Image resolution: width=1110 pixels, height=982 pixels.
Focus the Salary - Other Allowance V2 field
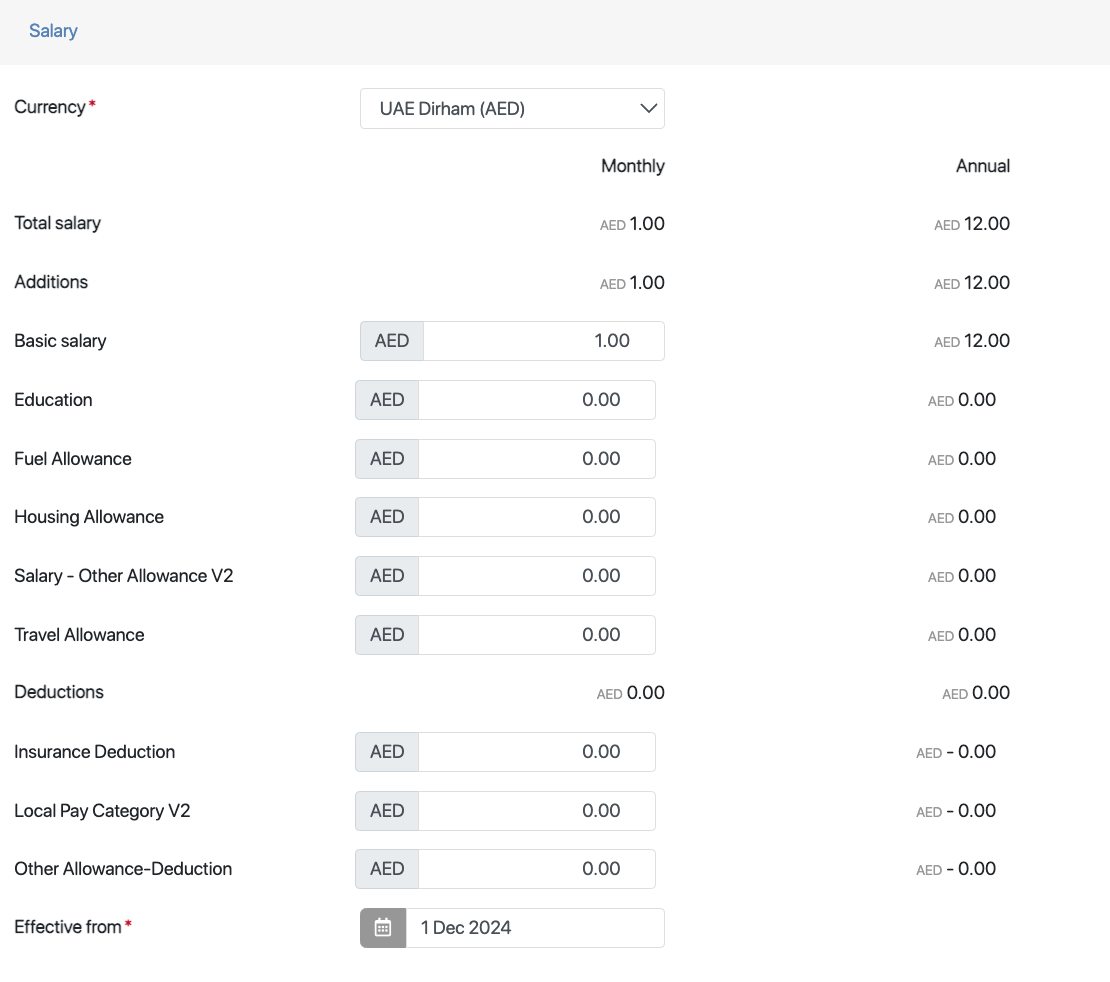[536, 576]
